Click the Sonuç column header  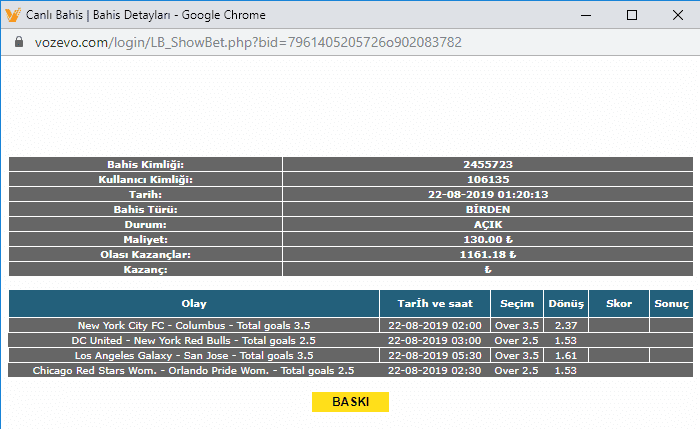point(671,304)
